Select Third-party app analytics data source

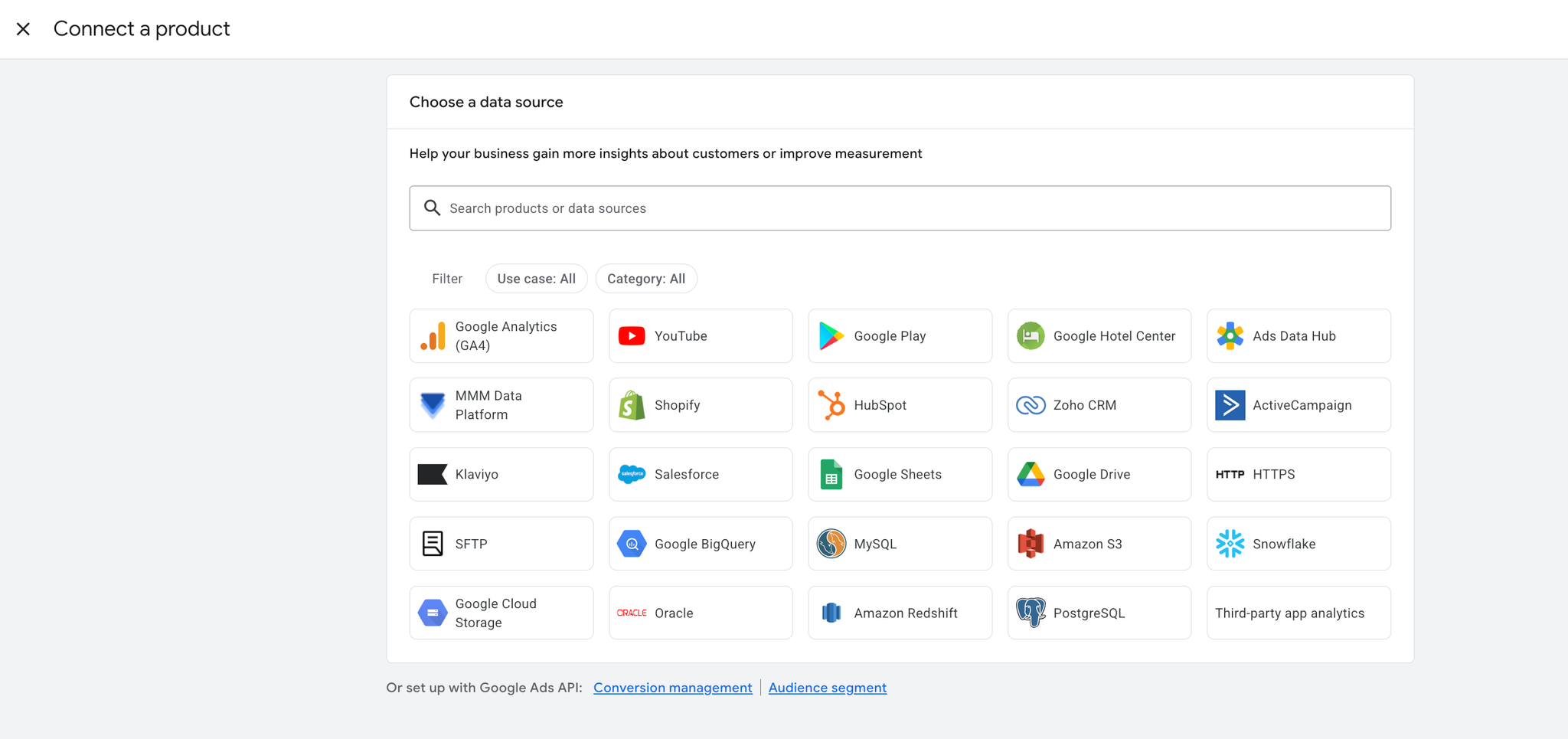pyautogui.click(x=1298, y=613)
